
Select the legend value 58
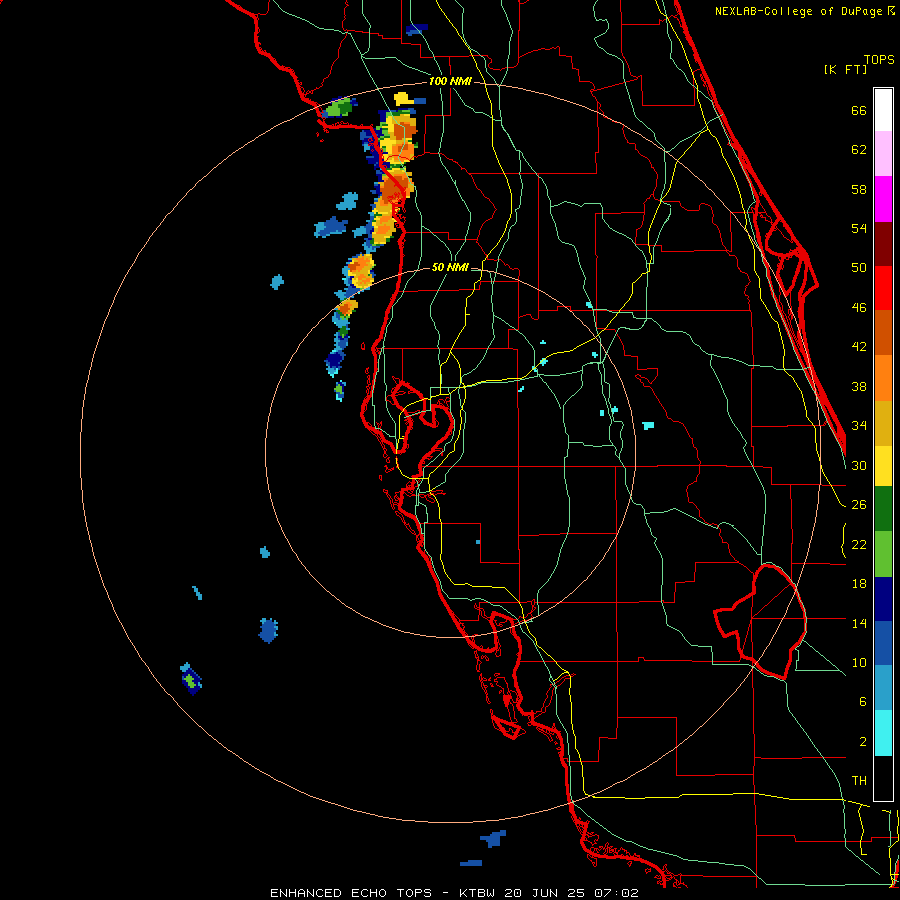(859, 189)
